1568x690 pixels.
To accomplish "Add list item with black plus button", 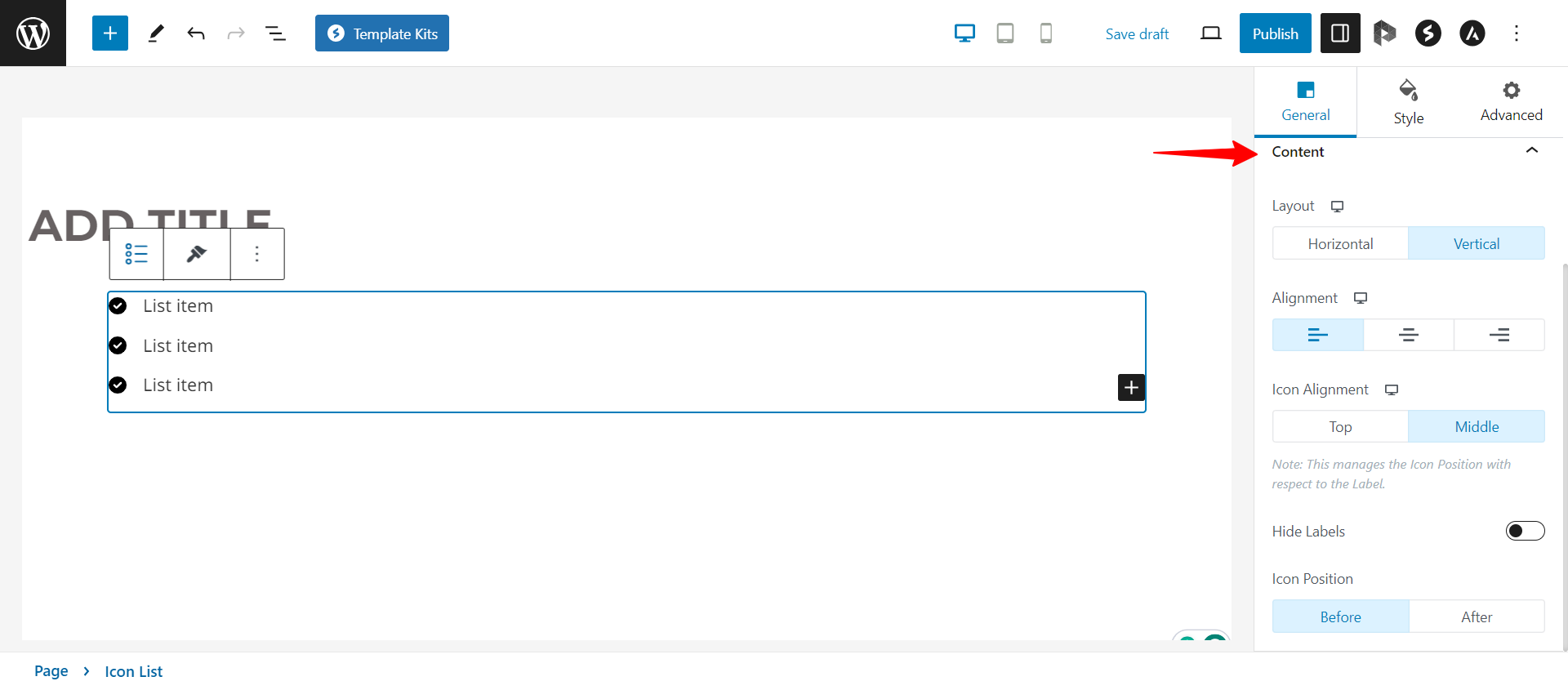I will (x=1131, y=387).
